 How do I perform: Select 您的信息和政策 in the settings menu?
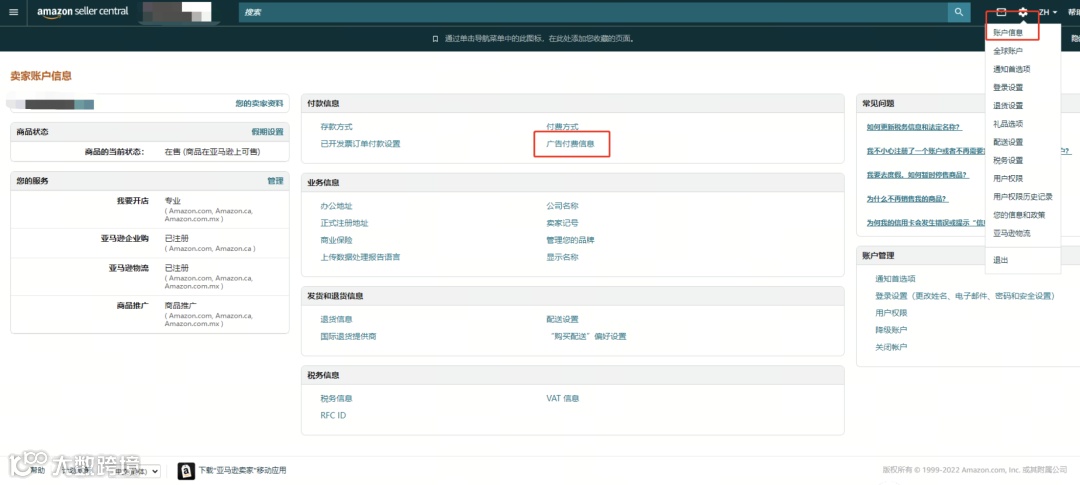[x=1019, y=215]
